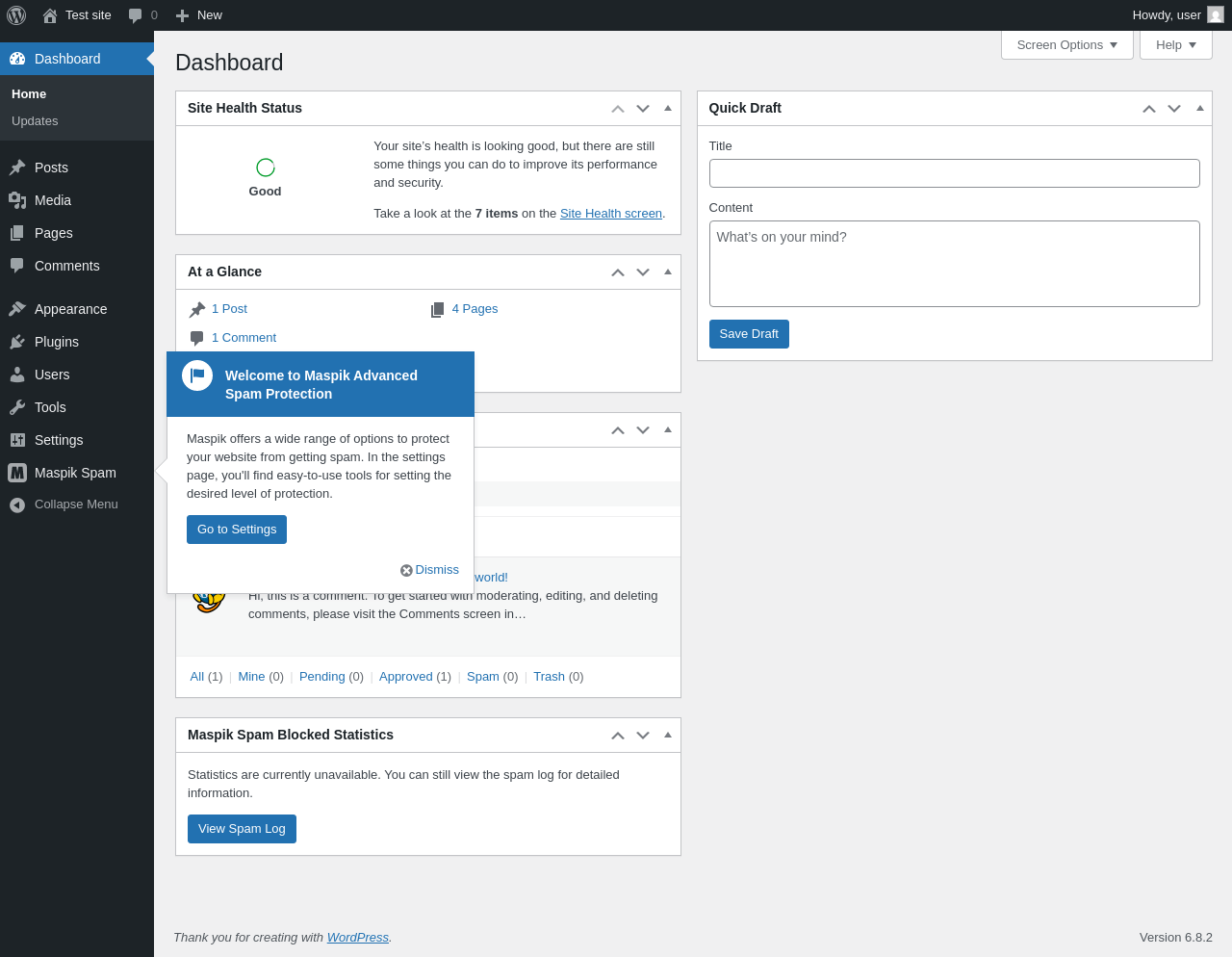1232x957 pixels.
Task: Click the Plugins plug icon in sidebar
Action: point(17,342)
